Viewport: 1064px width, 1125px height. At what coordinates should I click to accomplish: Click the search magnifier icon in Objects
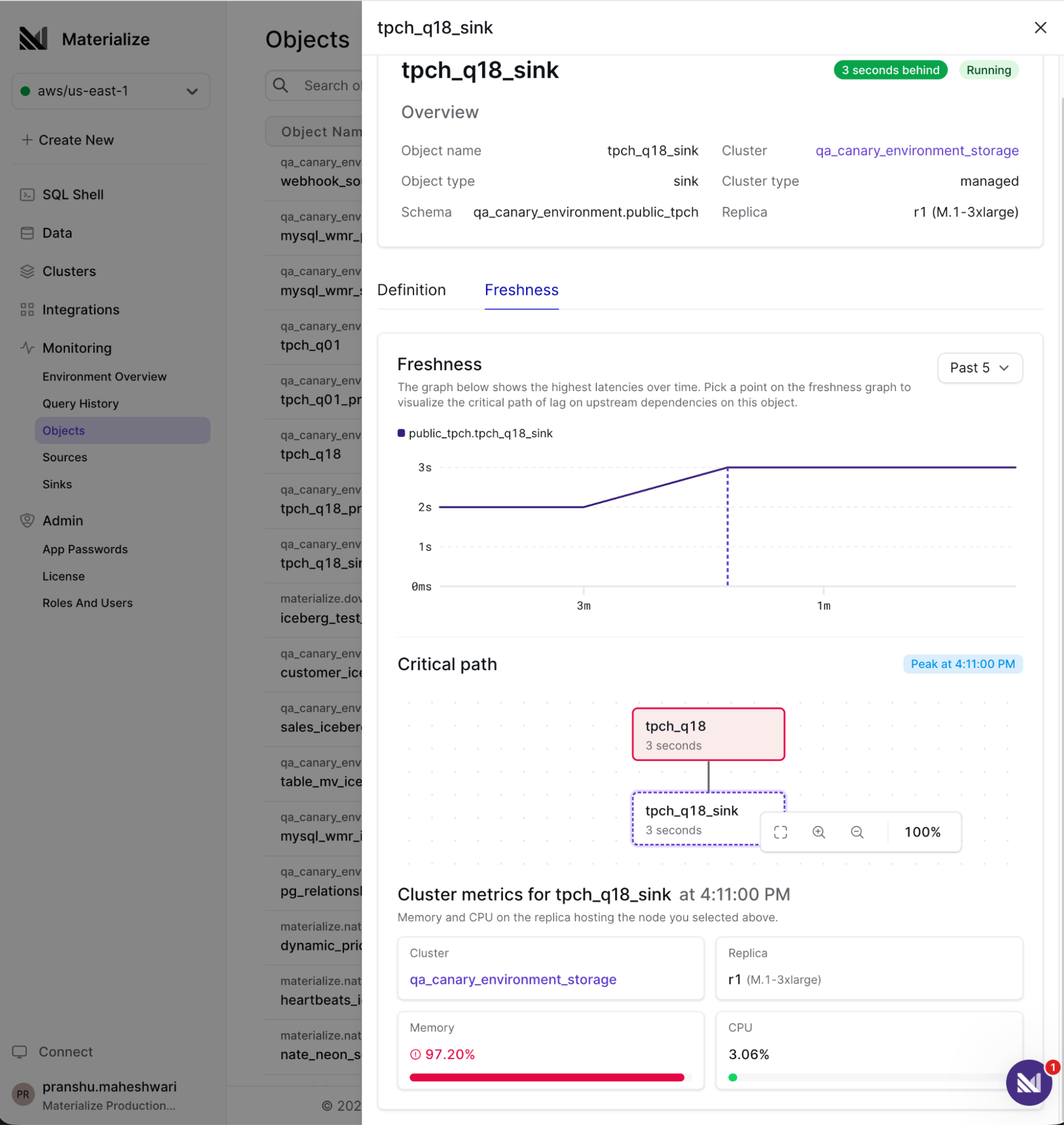281,86
